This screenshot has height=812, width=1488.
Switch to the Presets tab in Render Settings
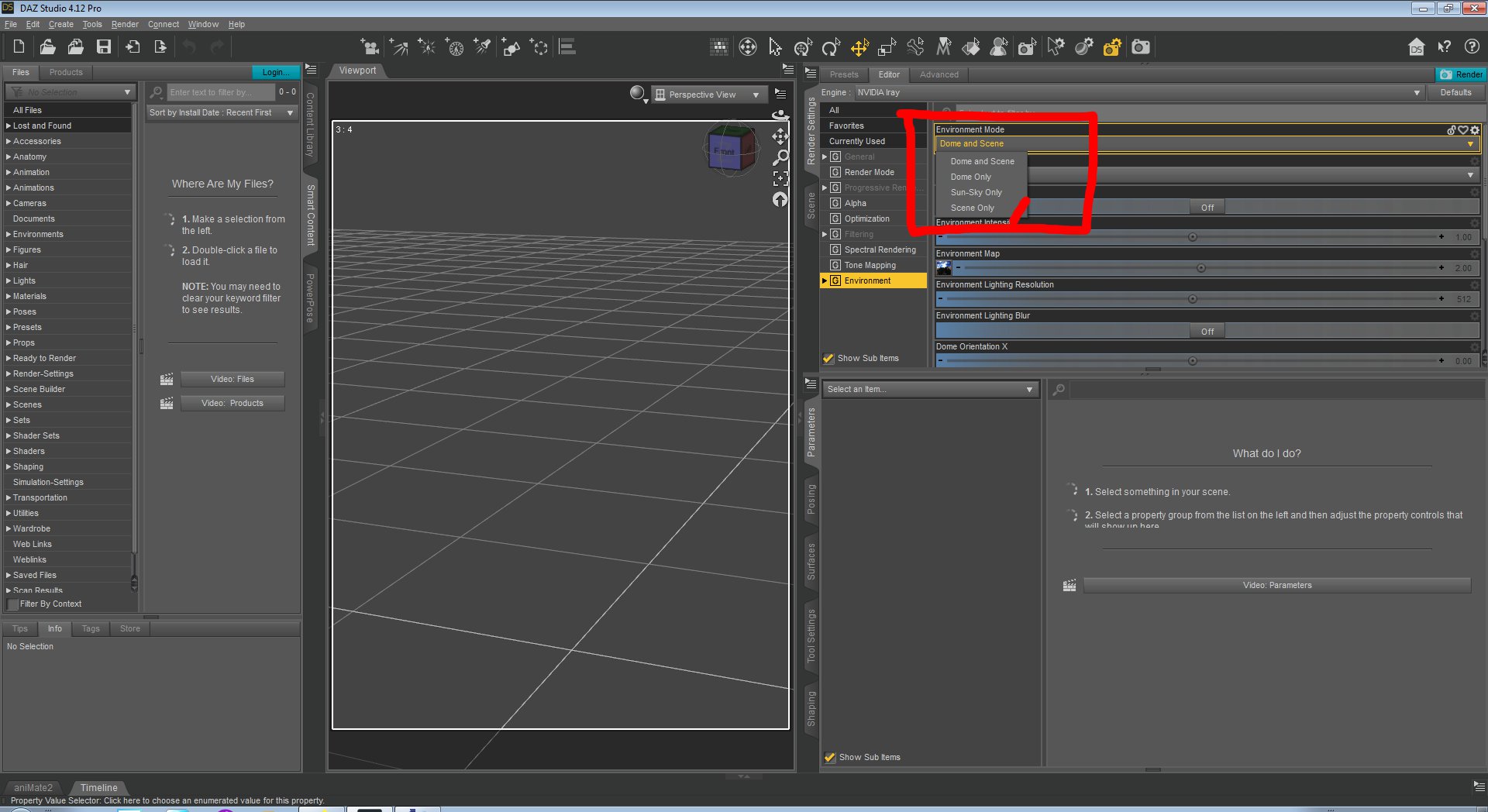tap(844, 75)
